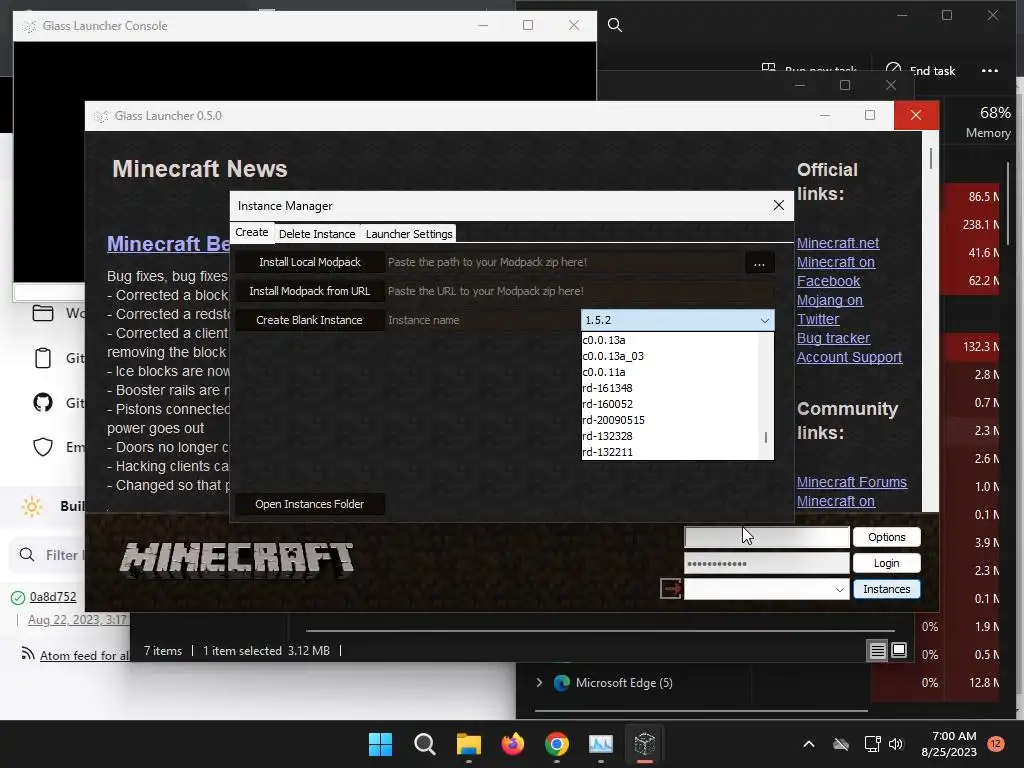Open the notification badge showing 12
Screen dimensions: 1024x768
995,744
